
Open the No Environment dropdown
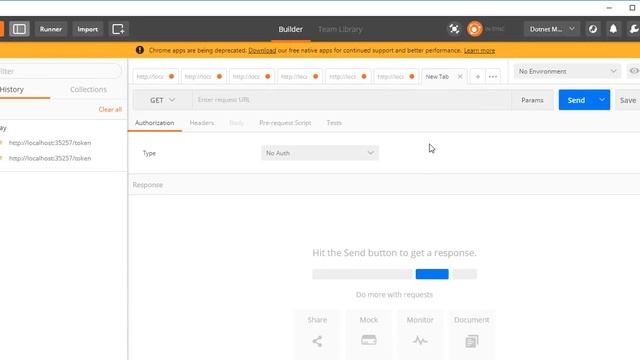click(567, 71)
